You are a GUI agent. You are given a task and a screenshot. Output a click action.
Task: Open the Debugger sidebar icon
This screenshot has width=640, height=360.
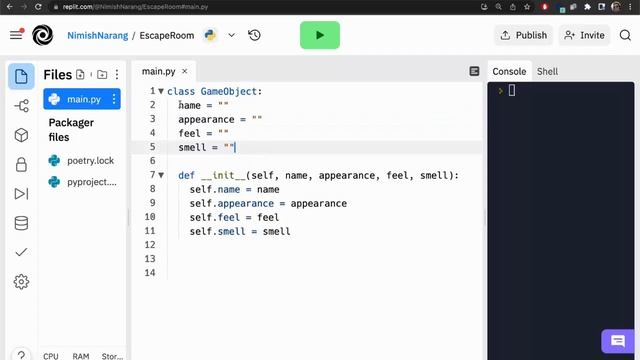click(21, 193)
